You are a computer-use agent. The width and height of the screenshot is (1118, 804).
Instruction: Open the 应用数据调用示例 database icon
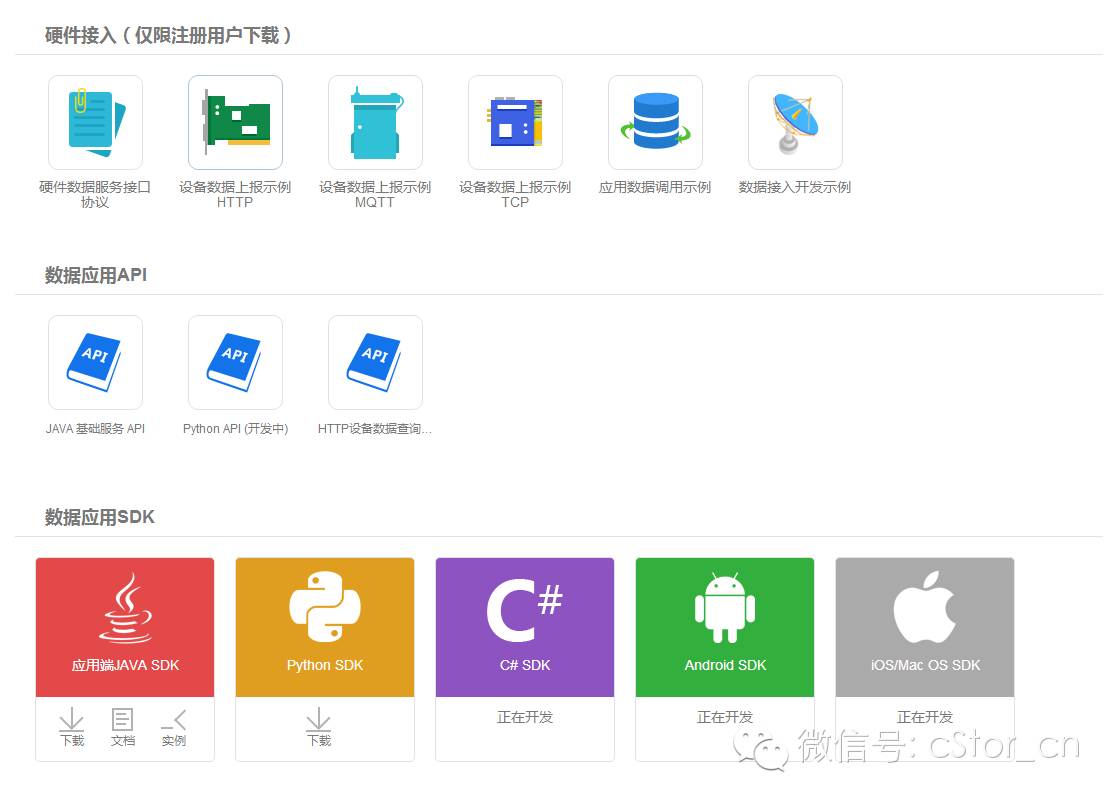click(x=655, y=123)
